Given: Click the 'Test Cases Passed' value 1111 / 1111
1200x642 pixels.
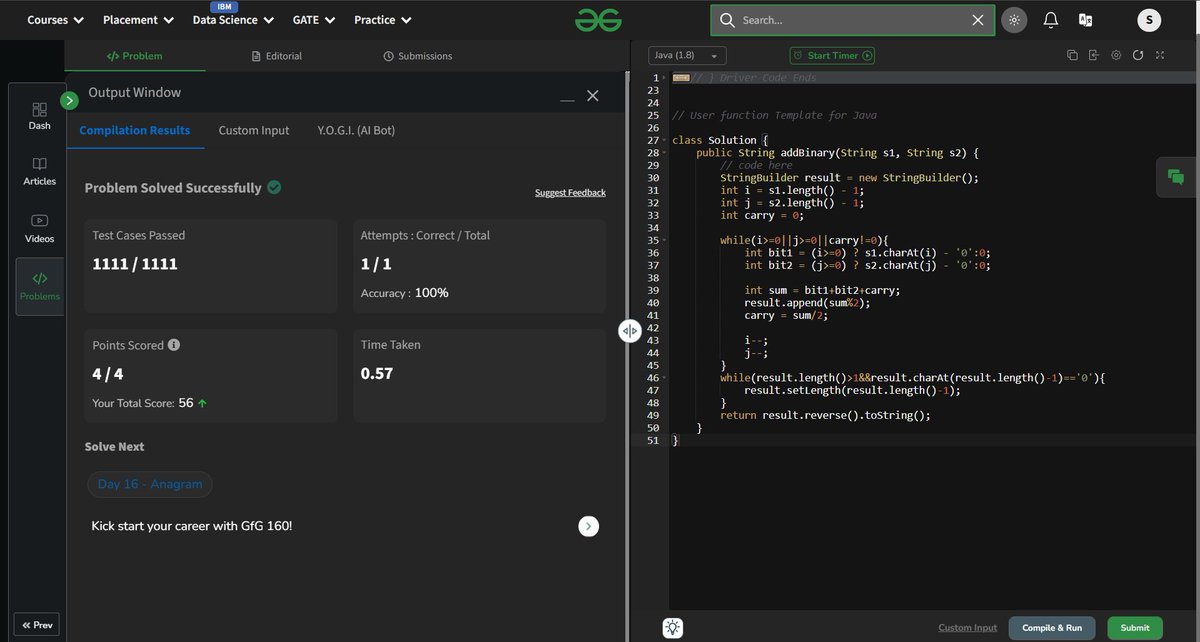Looking at the screenshot, I should coord(135,264).
